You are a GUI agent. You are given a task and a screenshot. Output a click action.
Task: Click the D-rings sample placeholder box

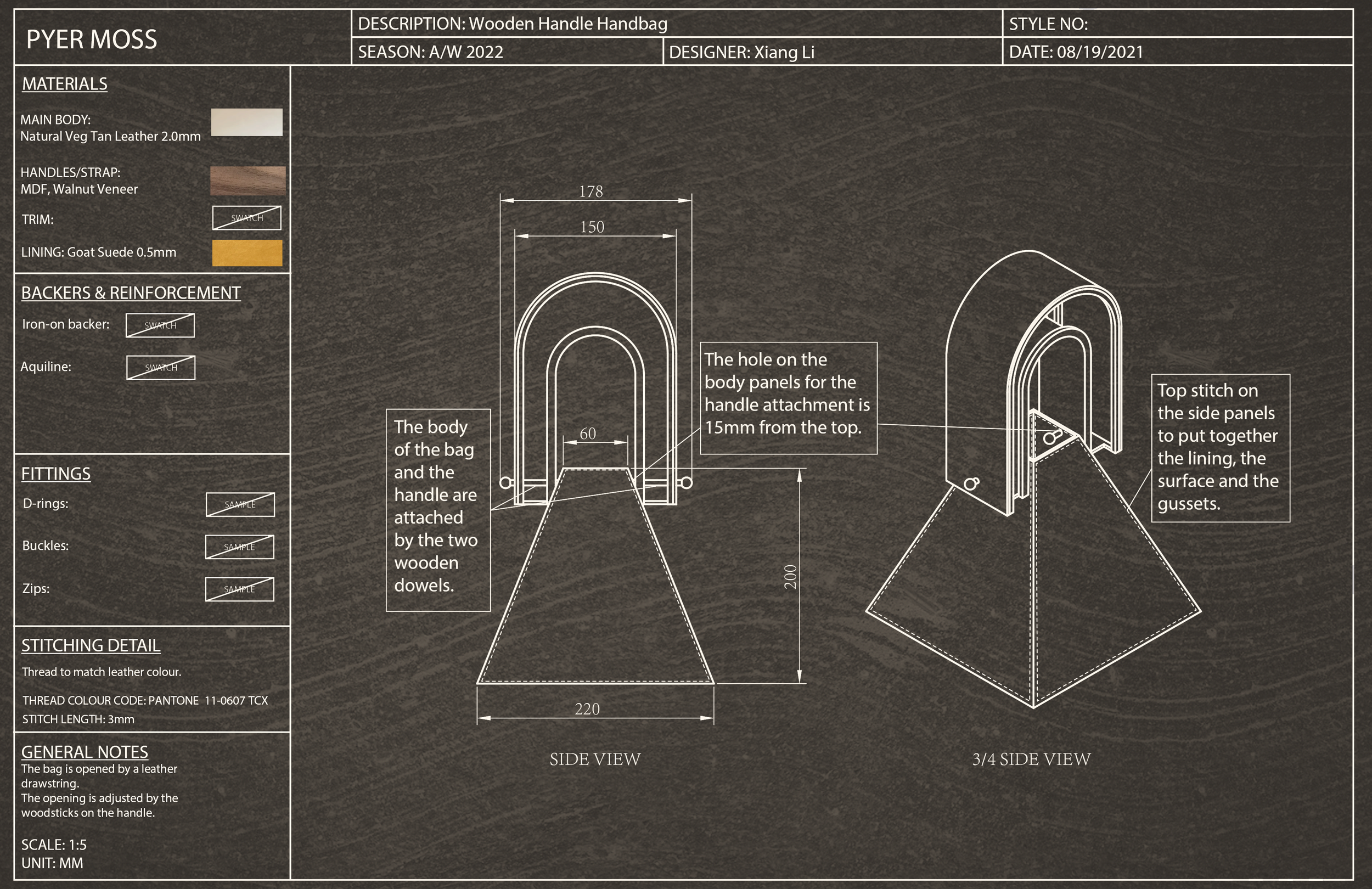point(240,504)
